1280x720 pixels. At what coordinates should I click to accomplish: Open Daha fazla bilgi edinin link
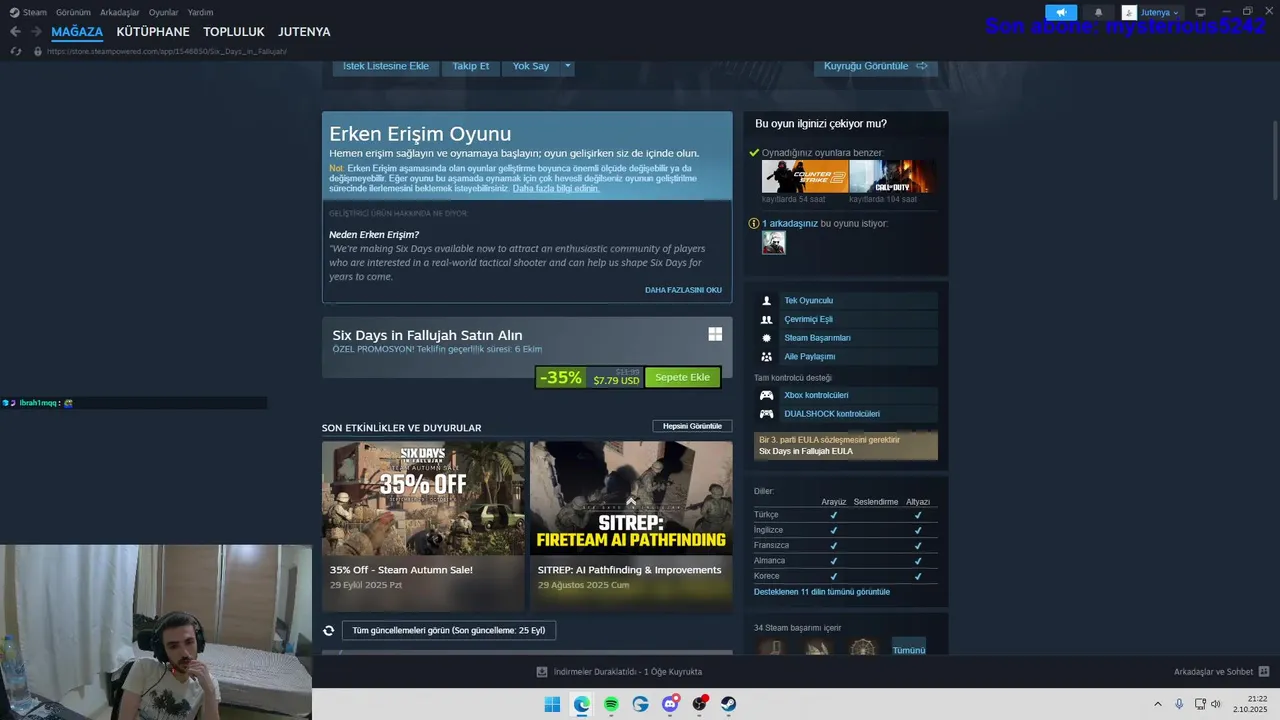tap(556, 188)
